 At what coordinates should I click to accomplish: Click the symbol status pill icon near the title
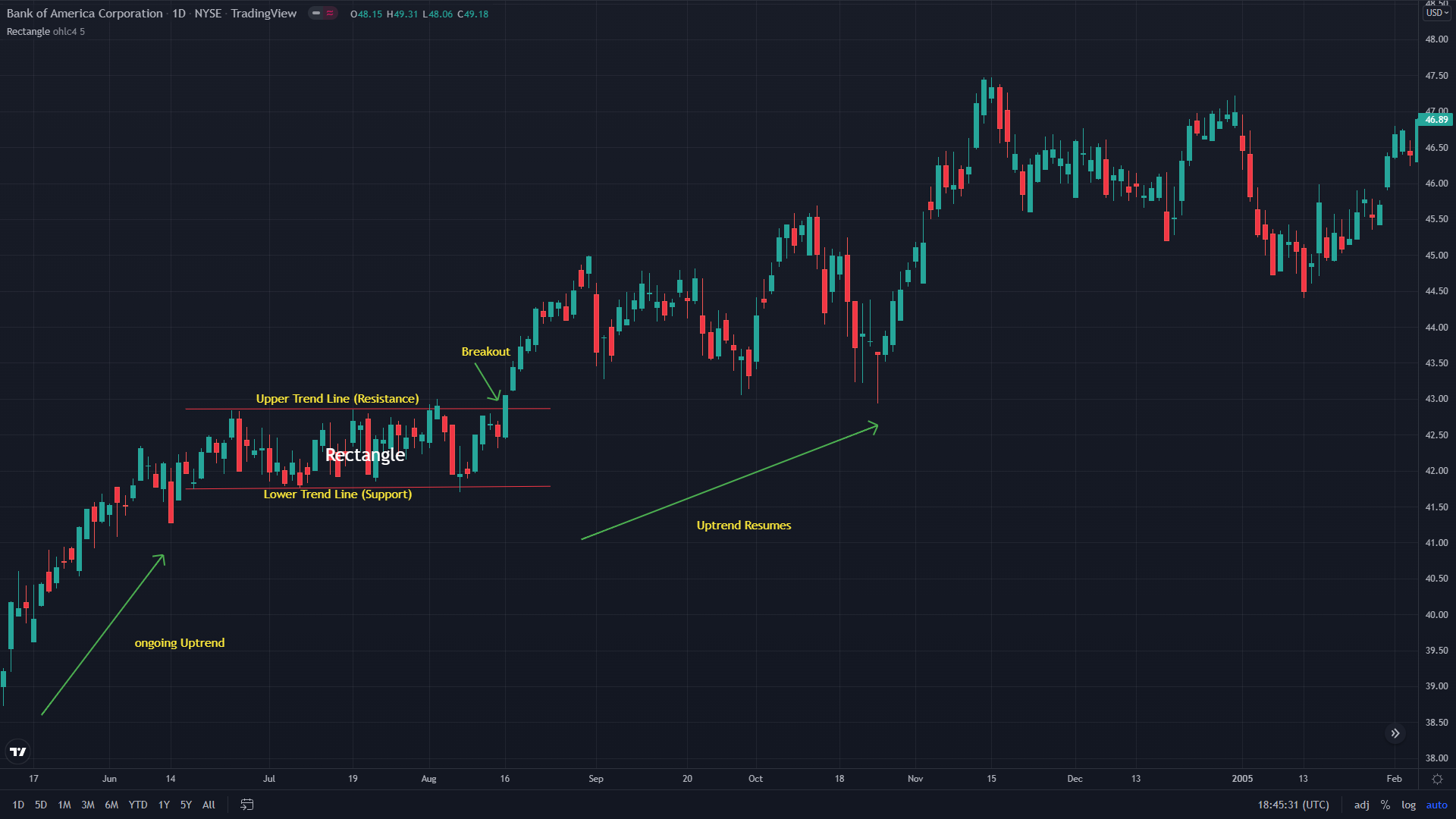(x=323, y=13)
